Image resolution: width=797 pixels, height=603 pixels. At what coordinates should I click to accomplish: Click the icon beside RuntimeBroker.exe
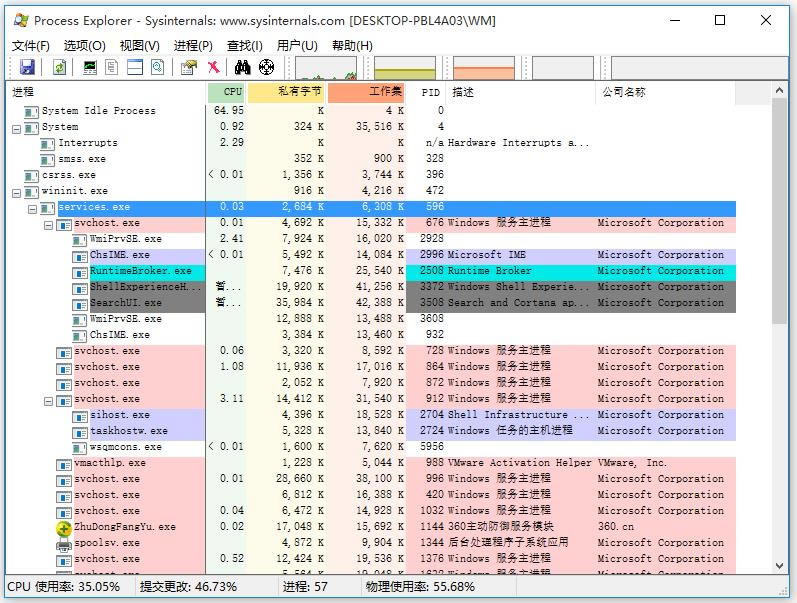tap(80, 273)
